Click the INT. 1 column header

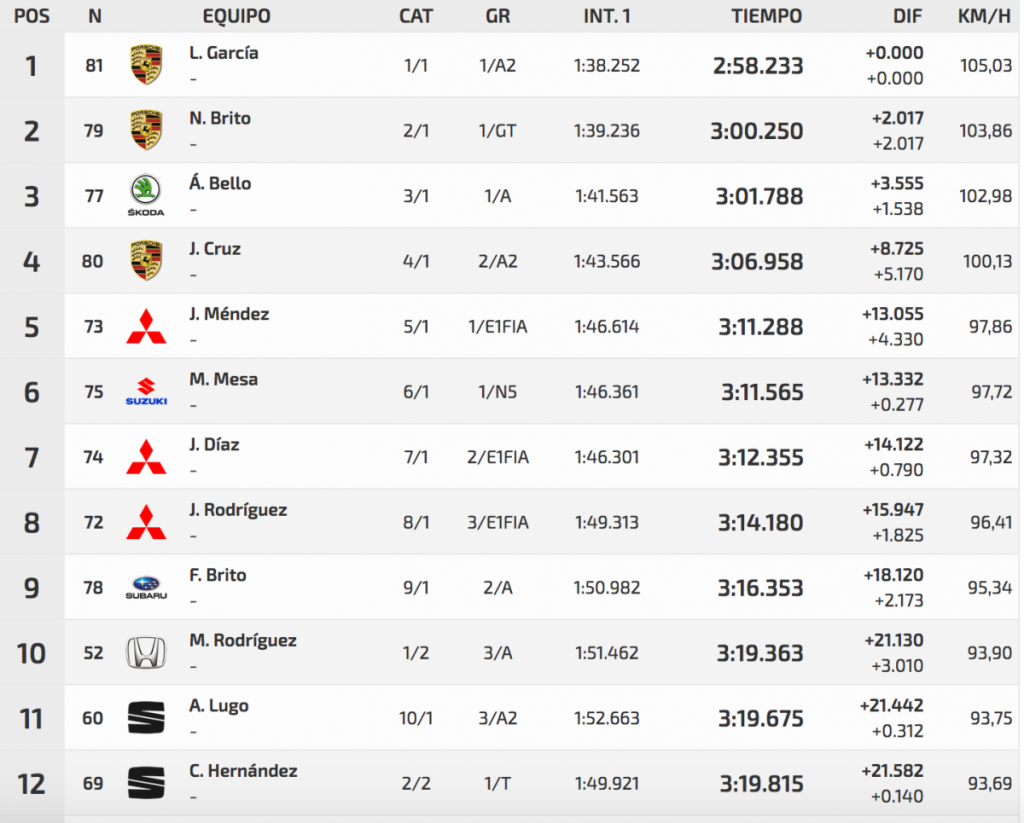607,16
